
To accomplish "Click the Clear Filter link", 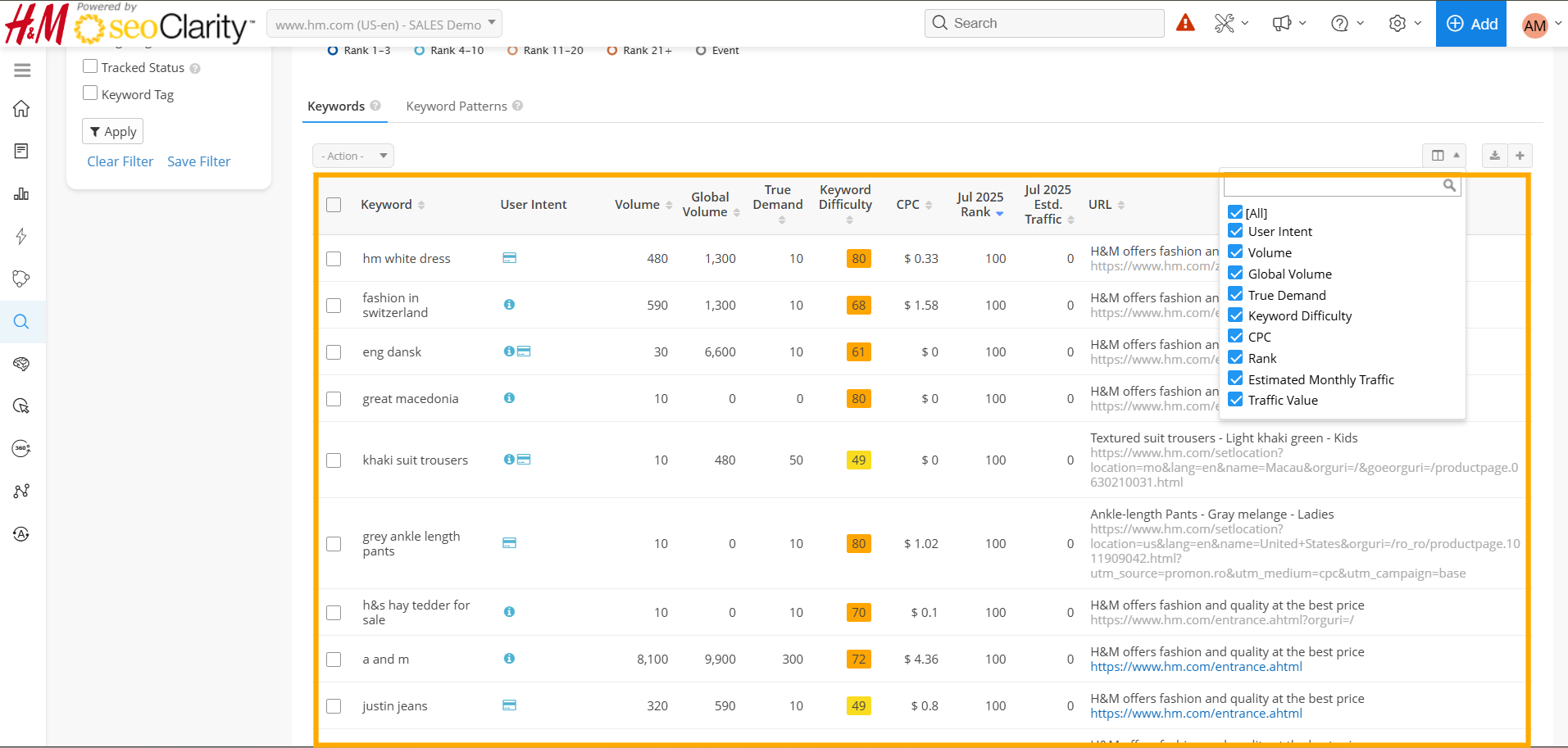I will (x=120, y=161).
